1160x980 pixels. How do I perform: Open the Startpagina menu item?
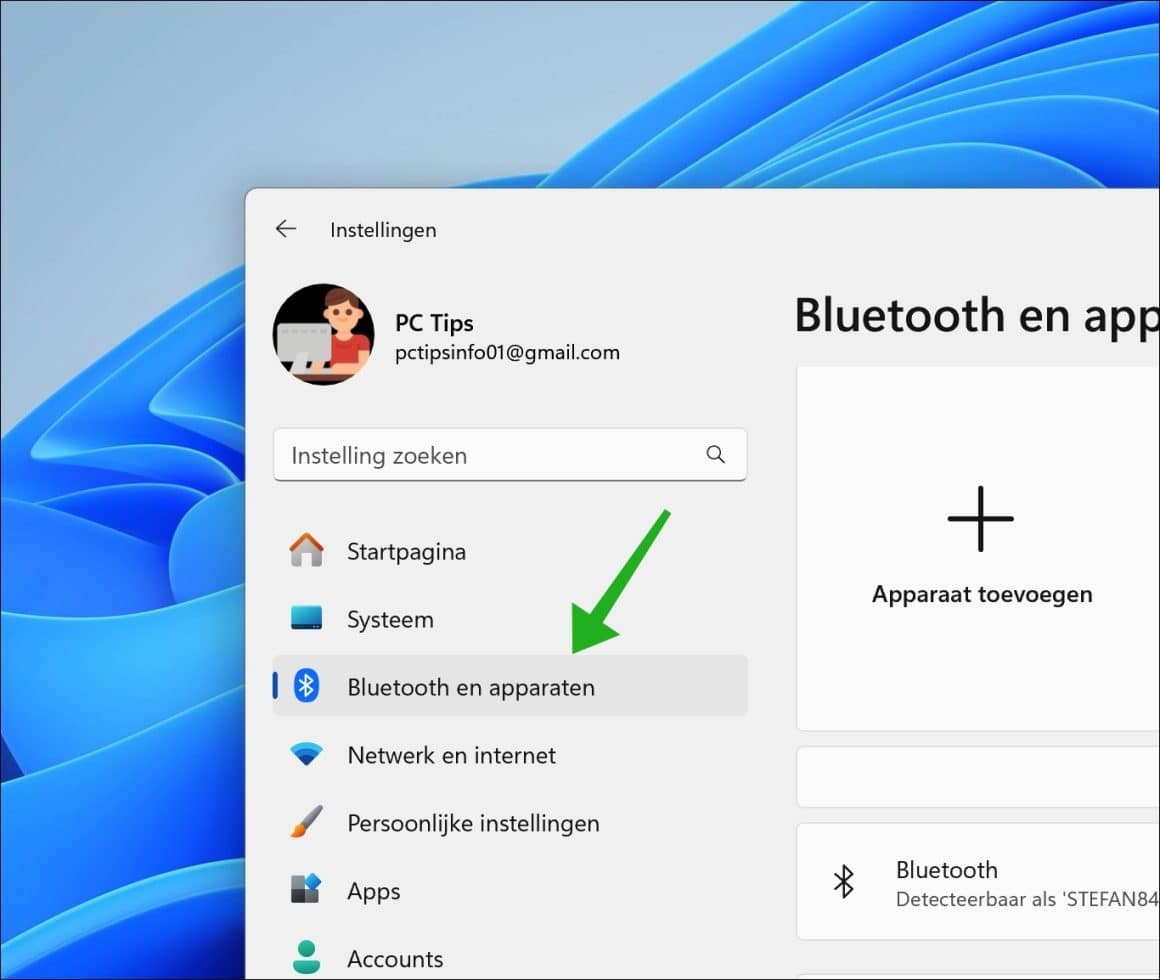(510, 551)
